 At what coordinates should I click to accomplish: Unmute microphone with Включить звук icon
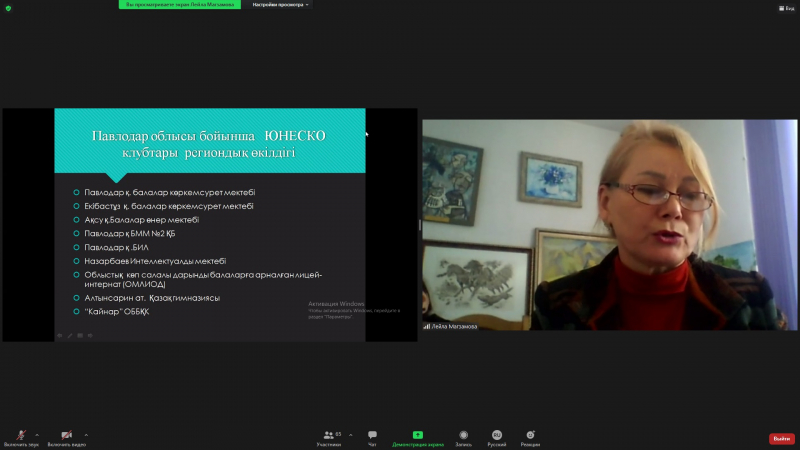pyautogui.click(x=21, y=435)
